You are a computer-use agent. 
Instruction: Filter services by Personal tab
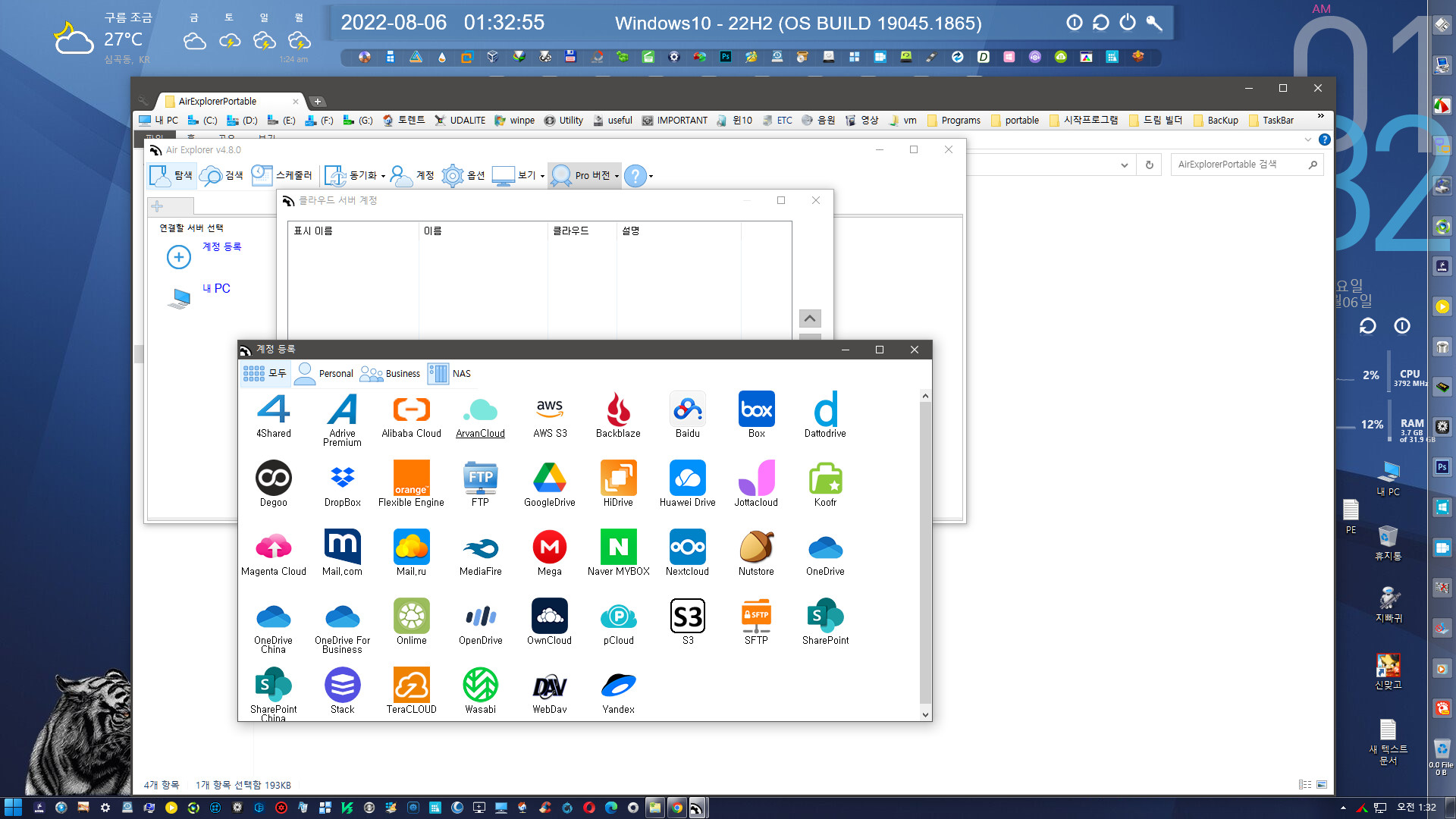coord(324,373)
